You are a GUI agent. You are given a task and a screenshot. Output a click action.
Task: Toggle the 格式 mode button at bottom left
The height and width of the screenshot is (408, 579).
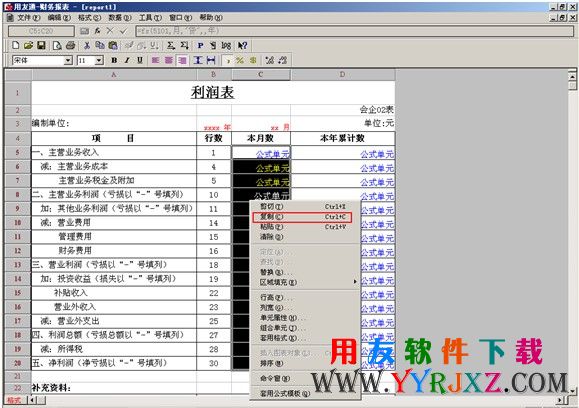click(15, 400)
